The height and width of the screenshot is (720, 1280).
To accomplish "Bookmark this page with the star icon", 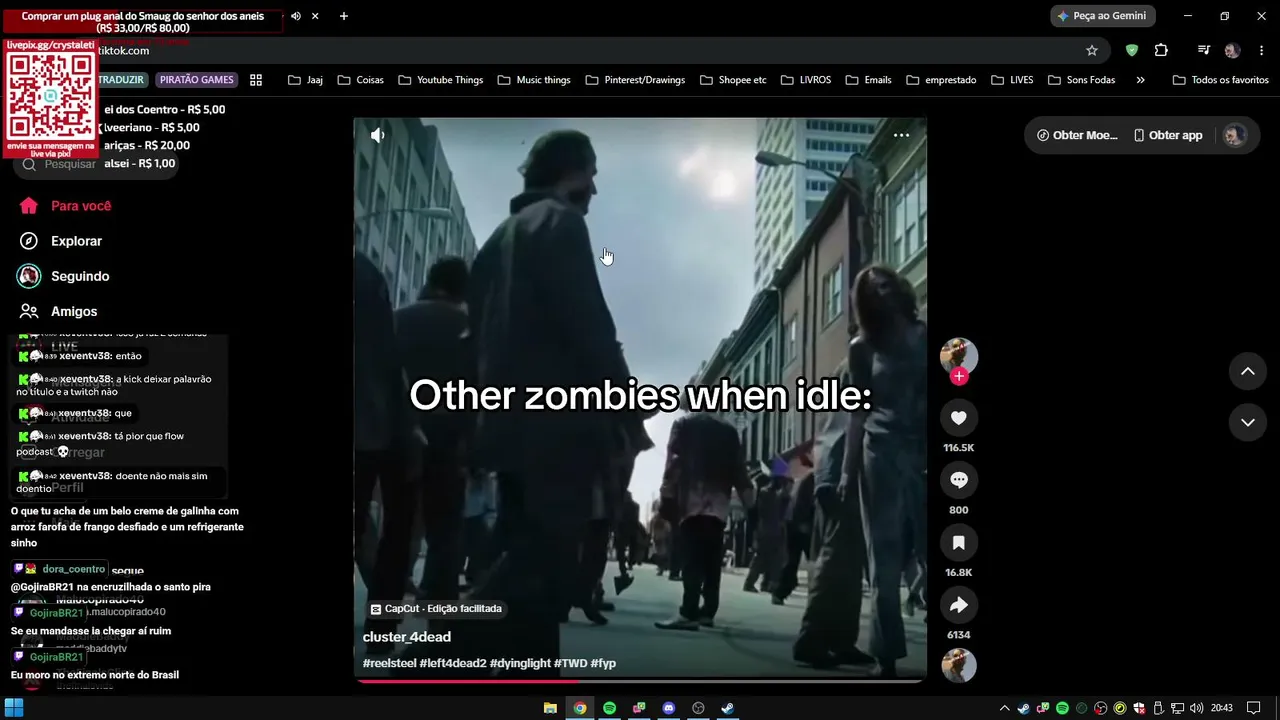I will click(x=1092, y=50).
